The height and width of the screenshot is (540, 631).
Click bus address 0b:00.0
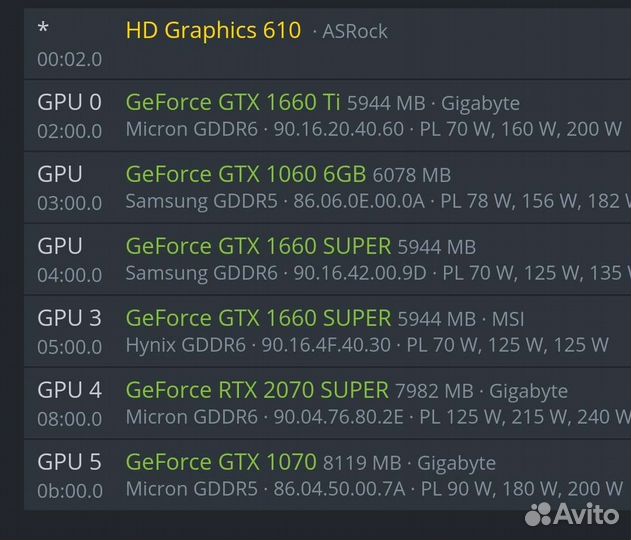pyautogui.click(x=70, y=491)
